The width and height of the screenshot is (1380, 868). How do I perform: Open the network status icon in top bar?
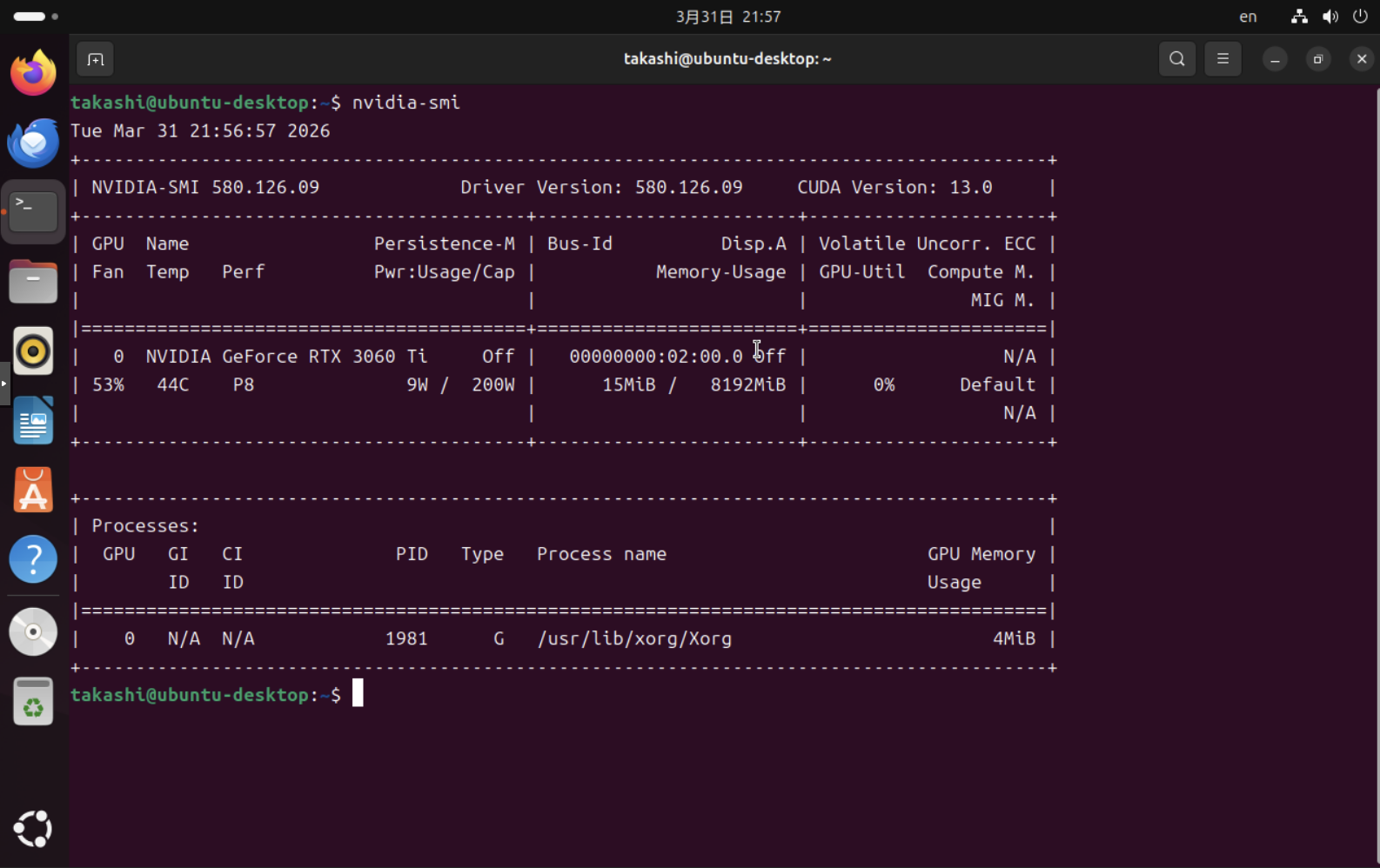click(1299, 17)
